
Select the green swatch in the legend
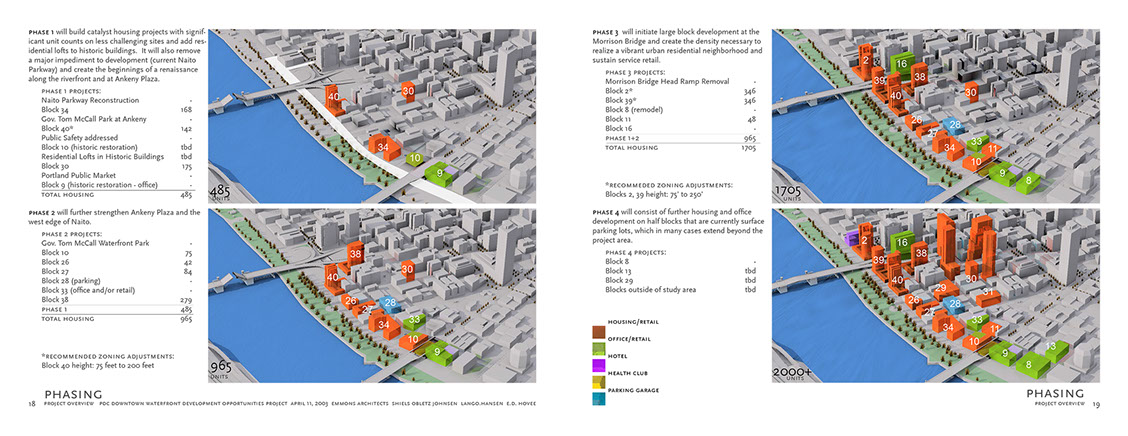coord(599,348)
